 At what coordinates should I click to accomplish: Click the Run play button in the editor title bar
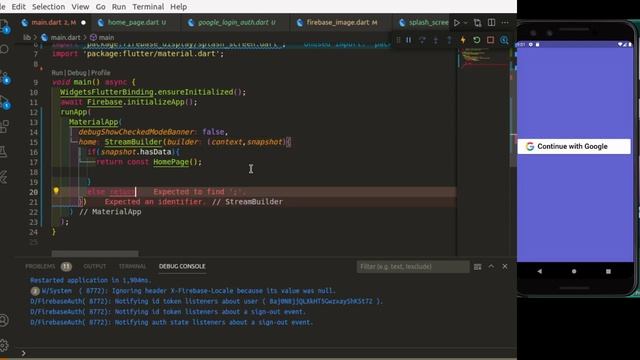457,23
